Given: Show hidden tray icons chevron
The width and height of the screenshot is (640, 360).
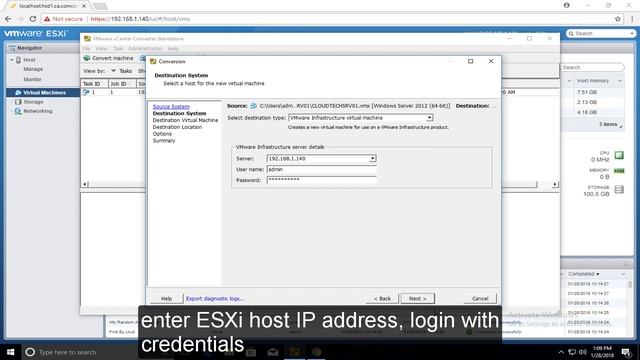Looking at the screenshot, I should coord(561,352).
